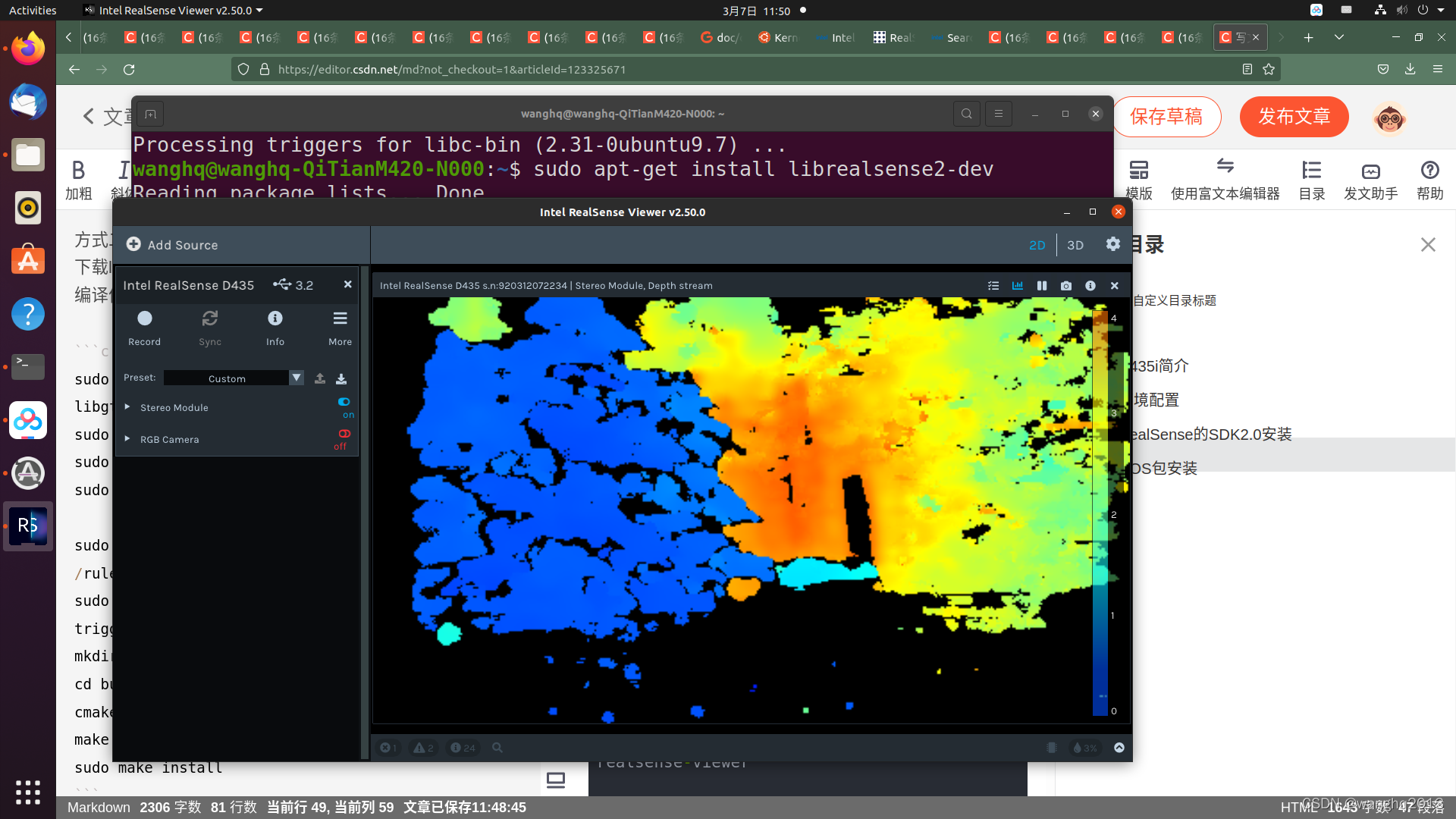
Task: Remove Intel RealSense D435 device
Action: click(347, 284)
